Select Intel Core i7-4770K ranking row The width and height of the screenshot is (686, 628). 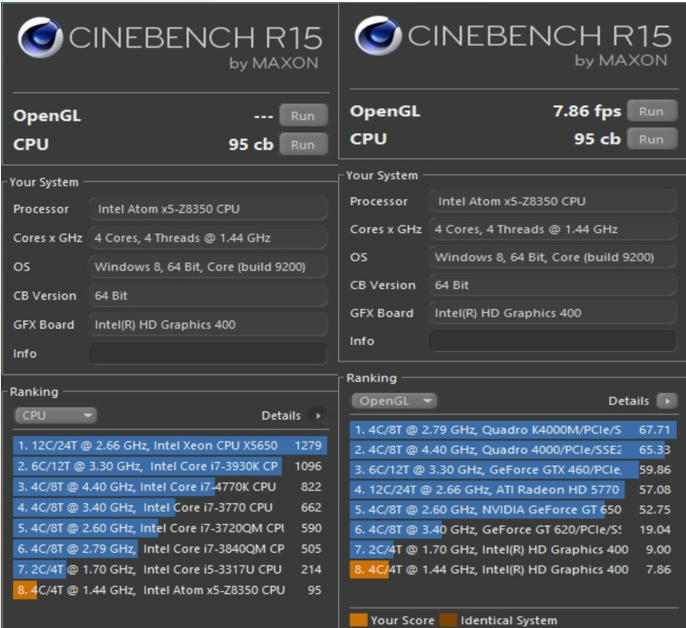click(x=170, y=487)
